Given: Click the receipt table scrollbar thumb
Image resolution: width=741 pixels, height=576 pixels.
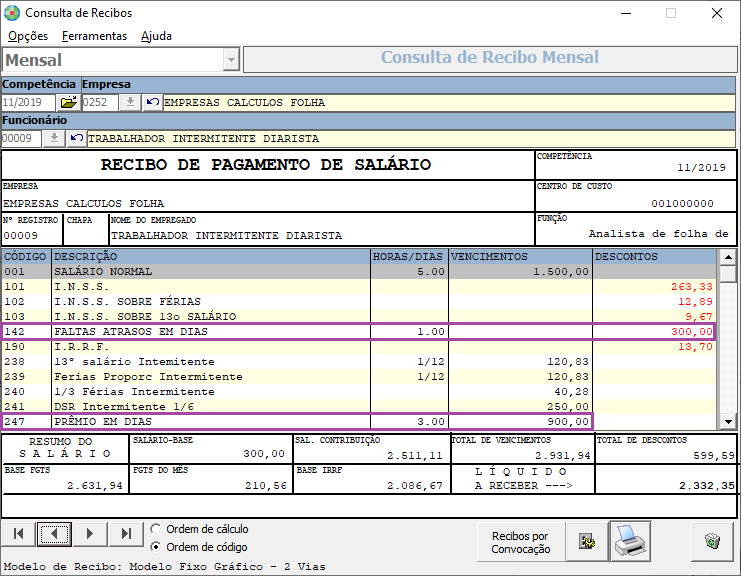Looking at the screenshot, I should click(728, 273).
